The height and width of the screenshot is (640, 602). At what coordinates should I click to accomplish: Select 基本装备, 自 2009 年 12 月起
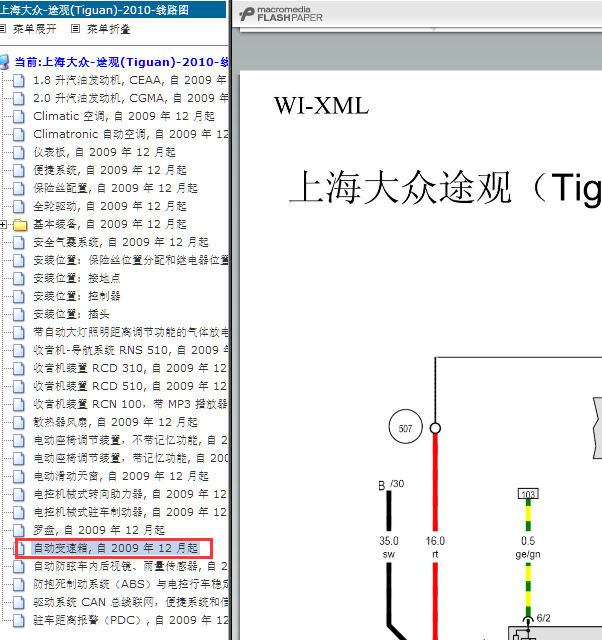click(110, 224)
